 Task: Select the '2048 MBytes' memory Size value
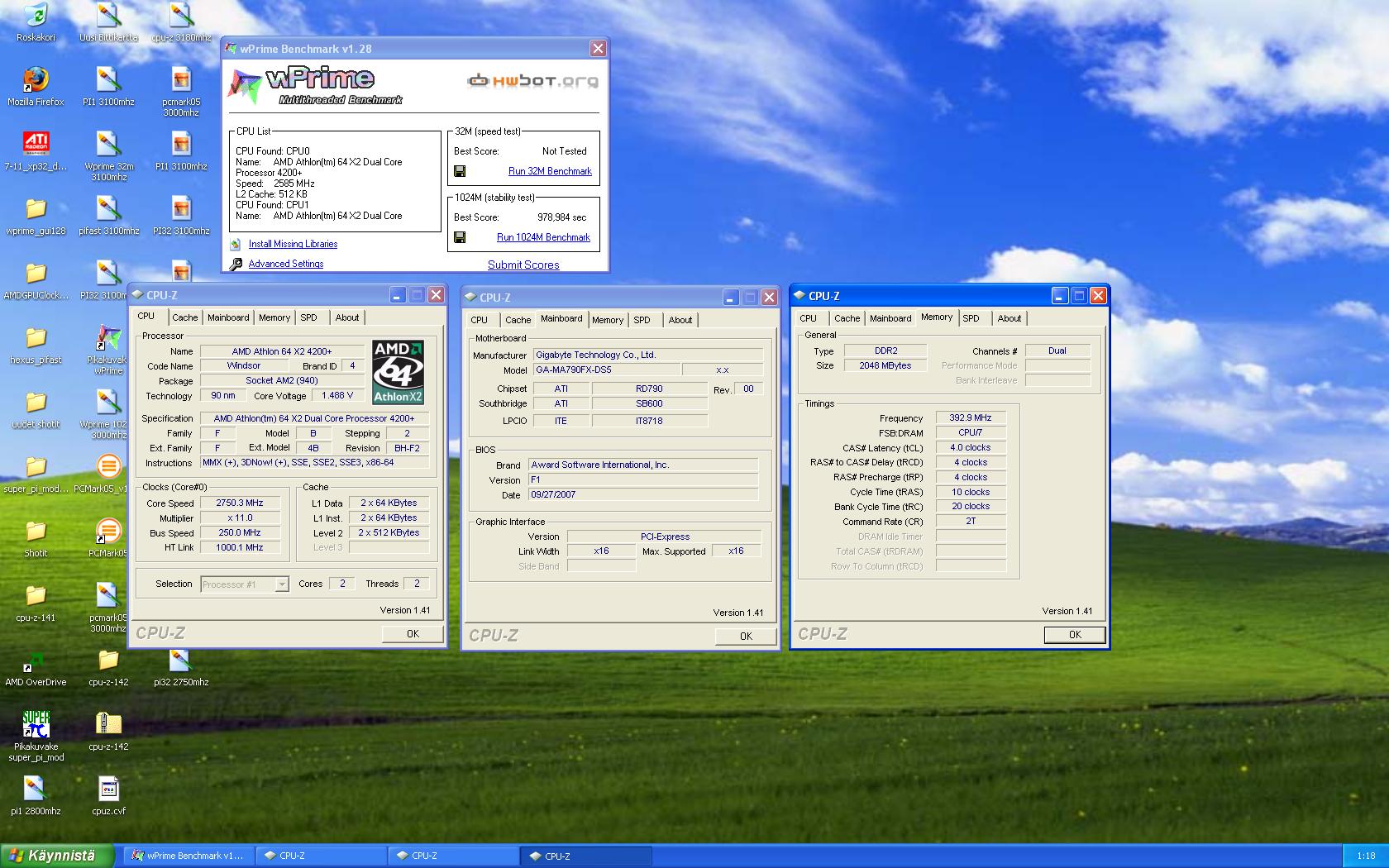(x=885, y=365)
